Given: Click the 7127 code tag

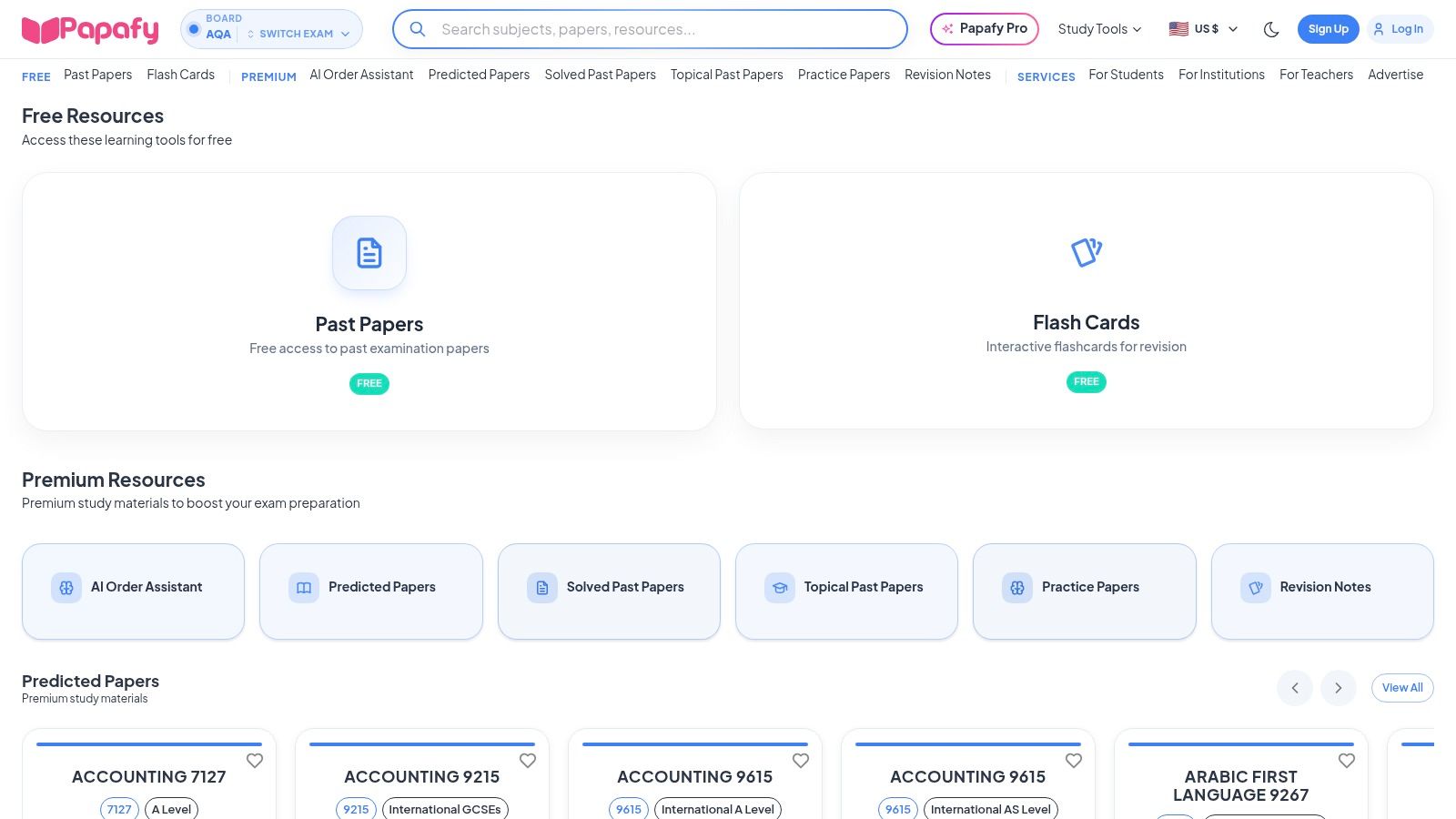Looking at the screenshot, I should [119, 809].
